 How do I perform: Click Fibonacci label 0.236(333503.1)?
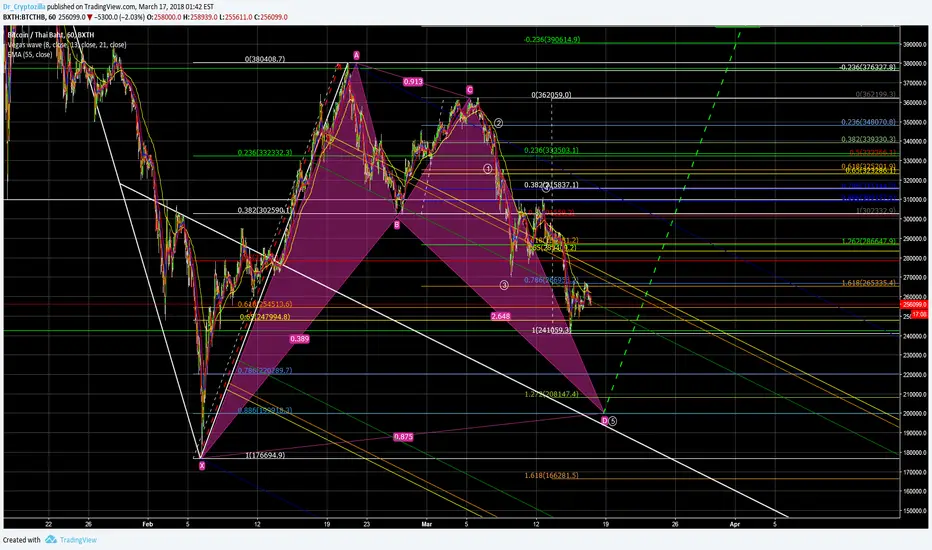coord(551,150)
